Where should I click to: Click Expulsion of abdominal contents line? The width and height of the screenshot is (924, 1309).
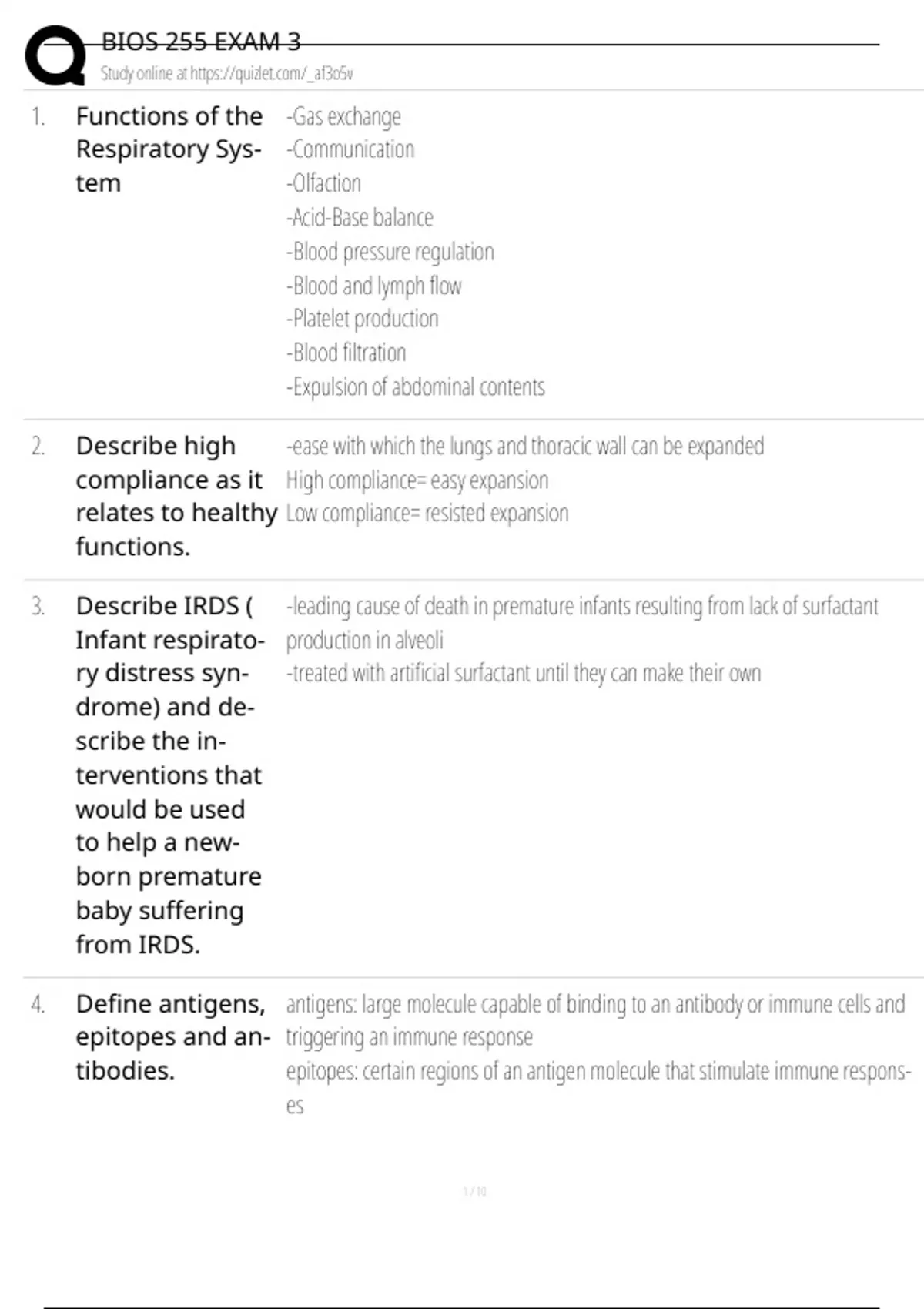[x=416, y=386]
